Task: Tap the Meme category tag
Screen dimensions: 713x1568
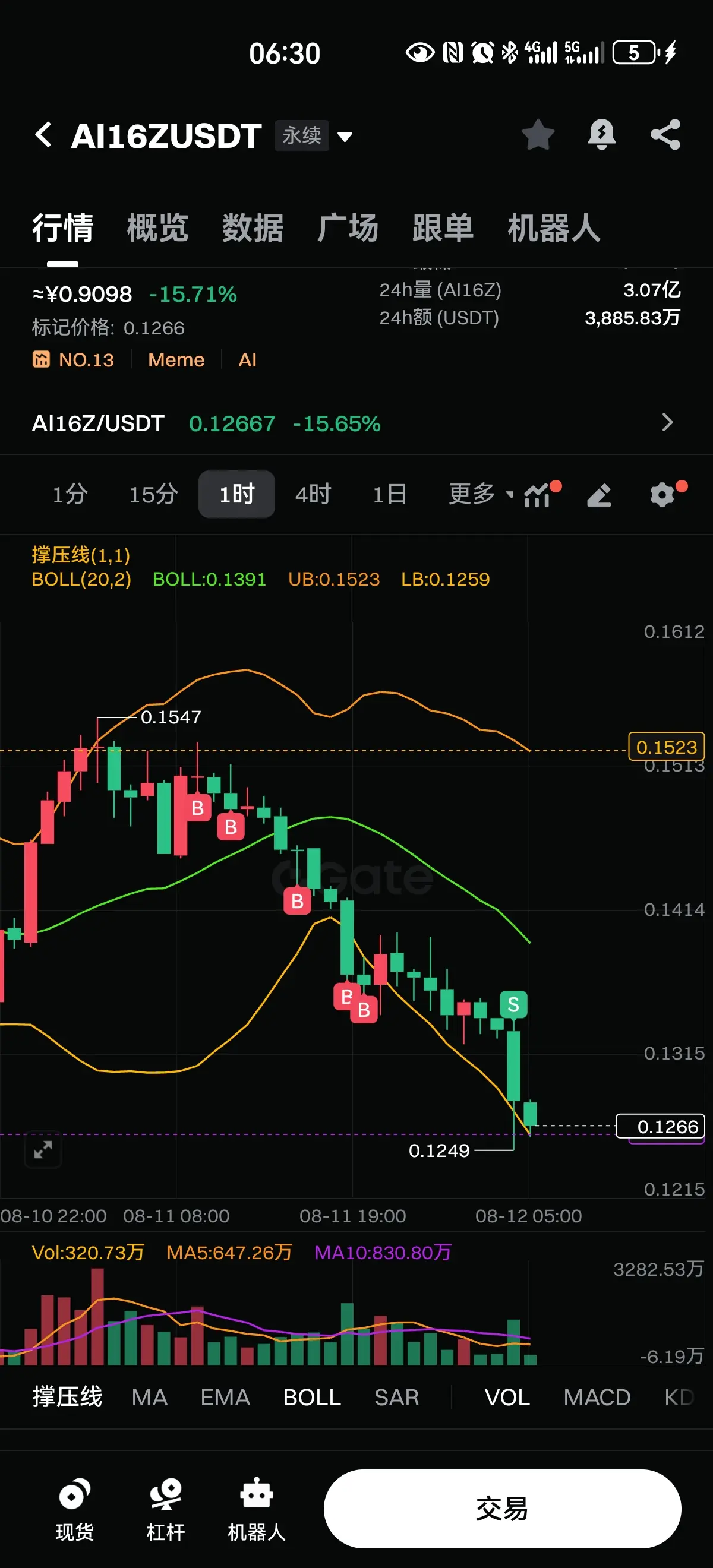Action: point(176,360)
